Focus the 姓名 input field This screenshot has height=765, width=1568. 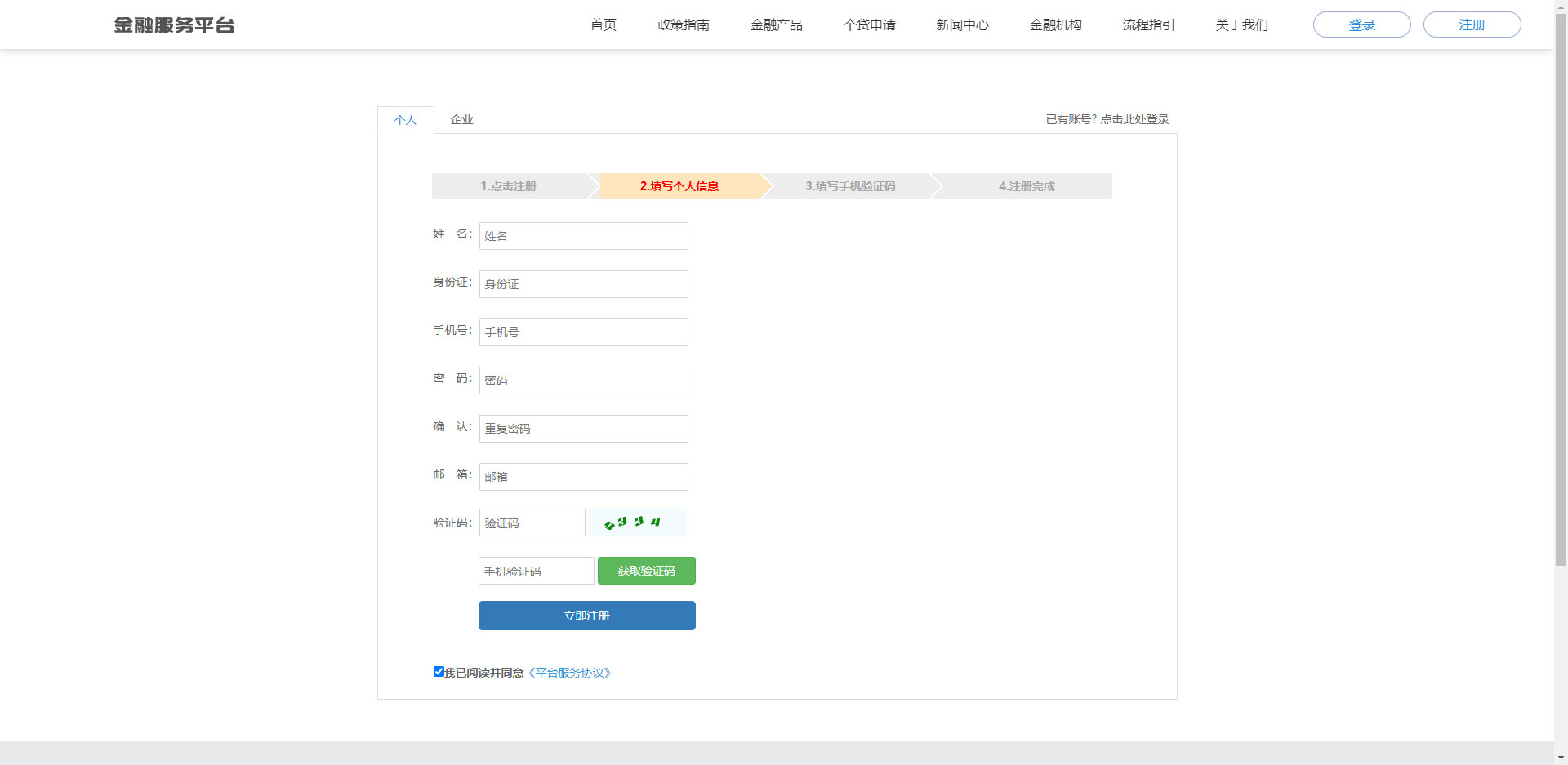point(583,236)
